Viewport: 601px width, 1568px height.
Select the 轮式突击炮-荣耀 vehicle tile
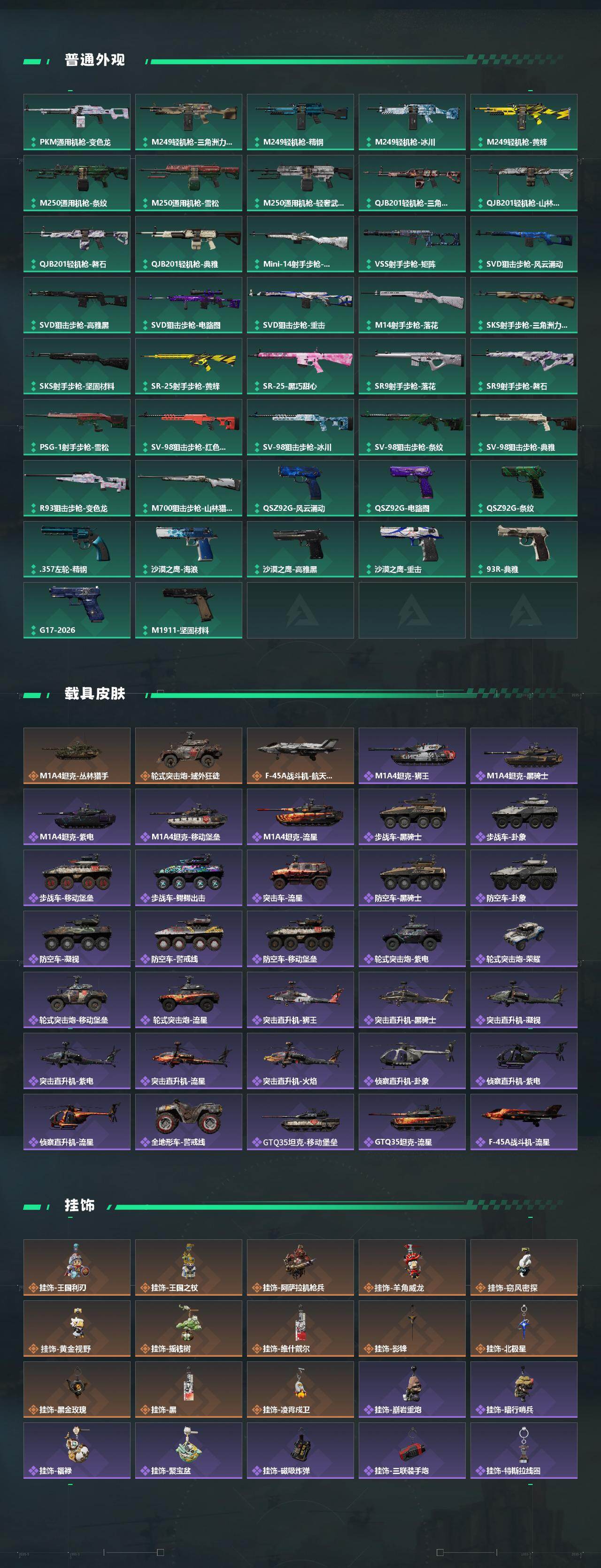click(524, 938)
